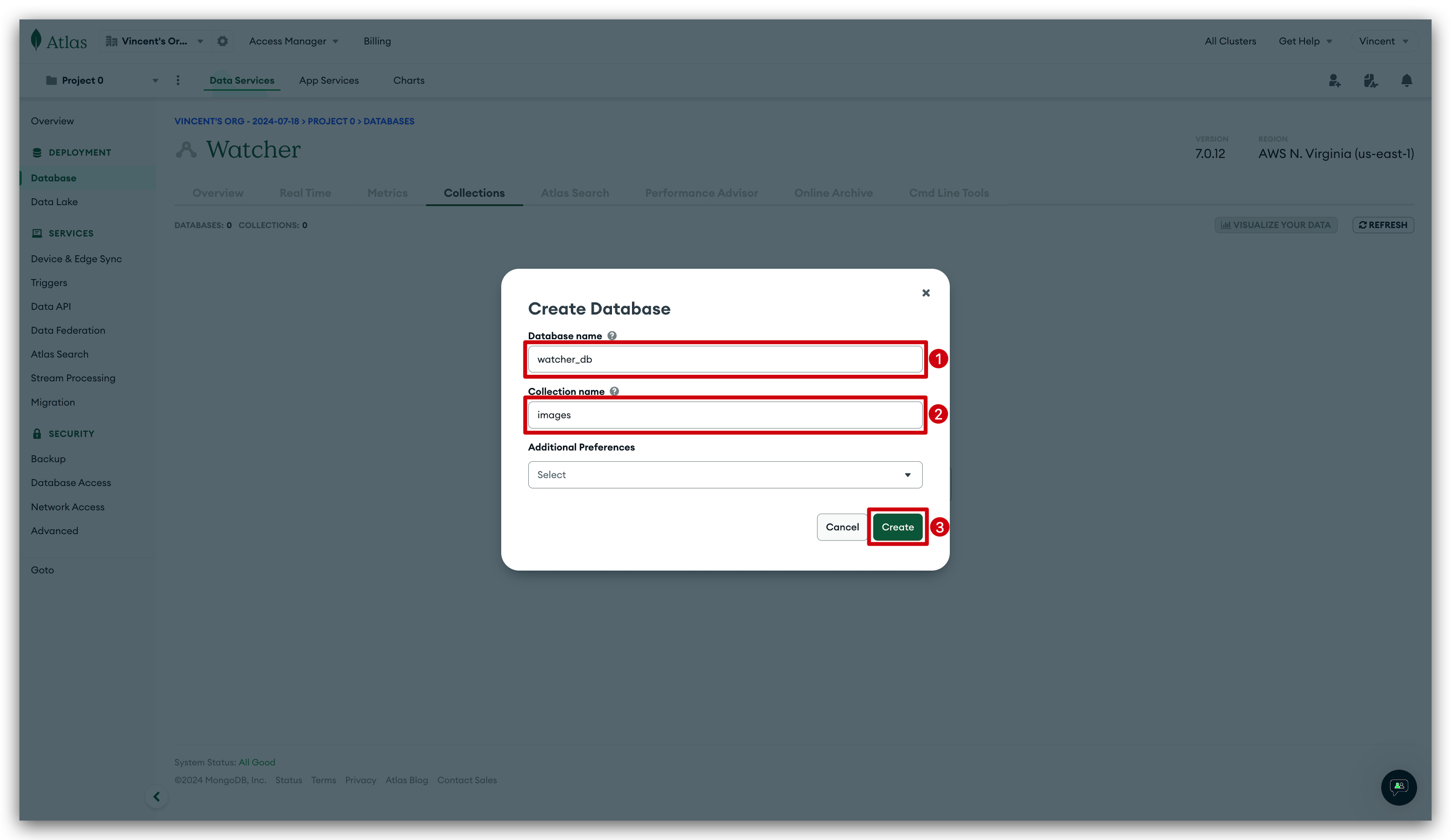Close the Create Database dialog

pyautogui.click(x=926, y=293)
